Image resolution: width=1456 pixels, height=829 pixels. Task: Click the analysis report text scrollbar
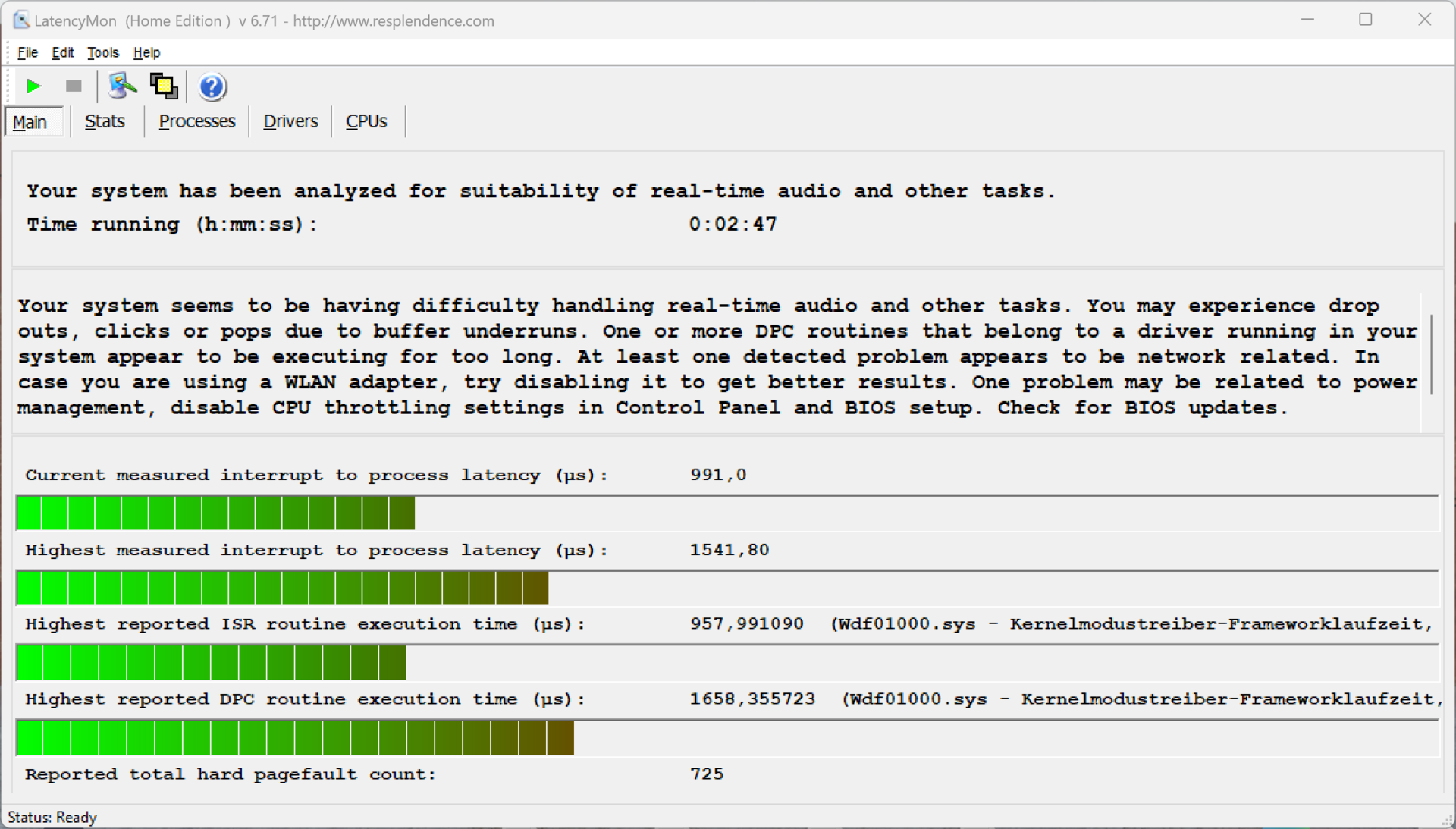(1431, 355)
